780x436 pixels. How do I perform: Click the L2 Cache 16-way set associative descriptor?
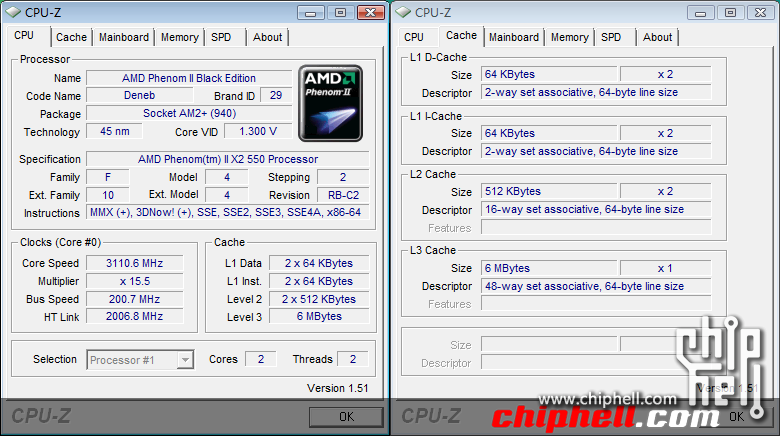coord(596,209)
